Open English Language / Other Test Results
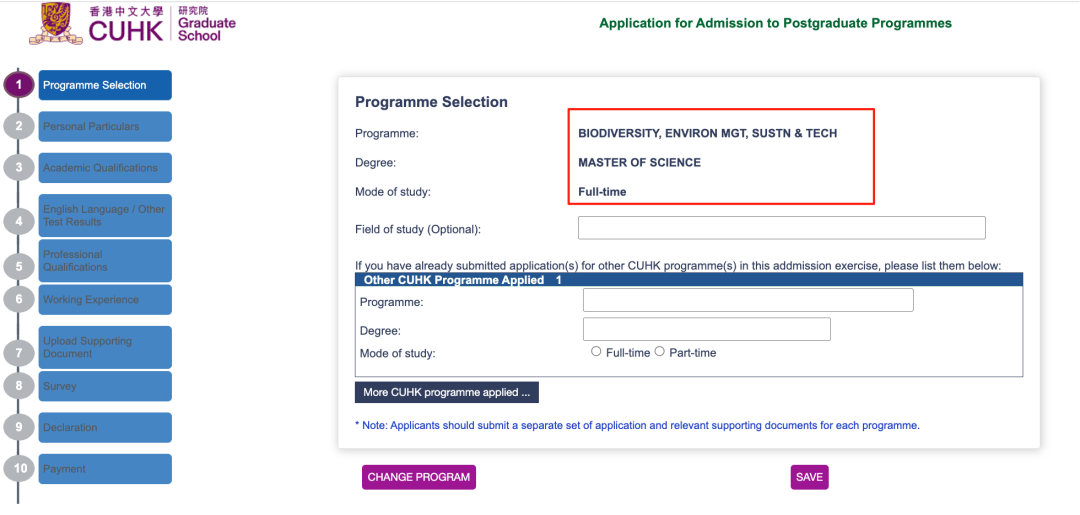This screenshot has height=515, width=1080. click(x=105, y=216)
